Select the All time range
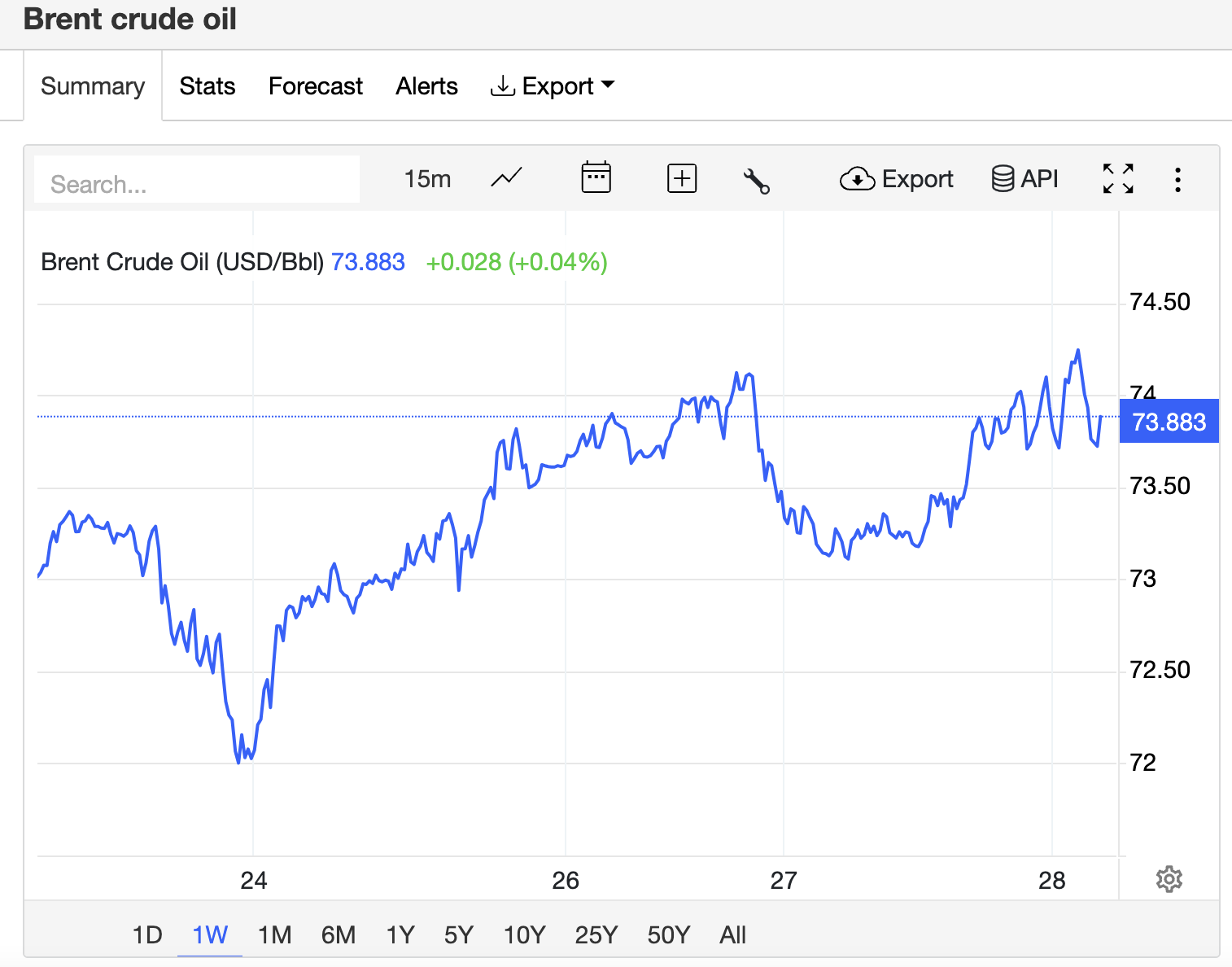1232x967 pixels. (x=732, y=935)
